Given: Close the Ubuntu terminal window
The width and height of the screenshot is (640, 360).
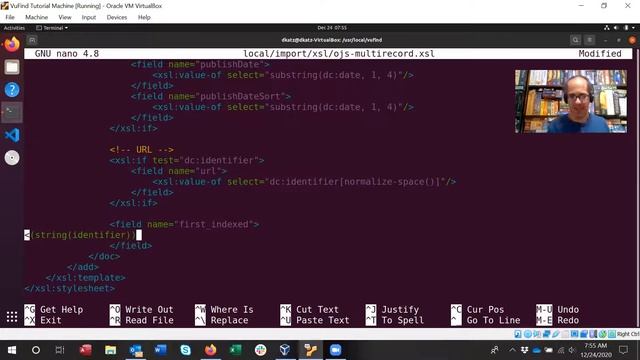Looking at the screenshot, I should click(632, 40).
